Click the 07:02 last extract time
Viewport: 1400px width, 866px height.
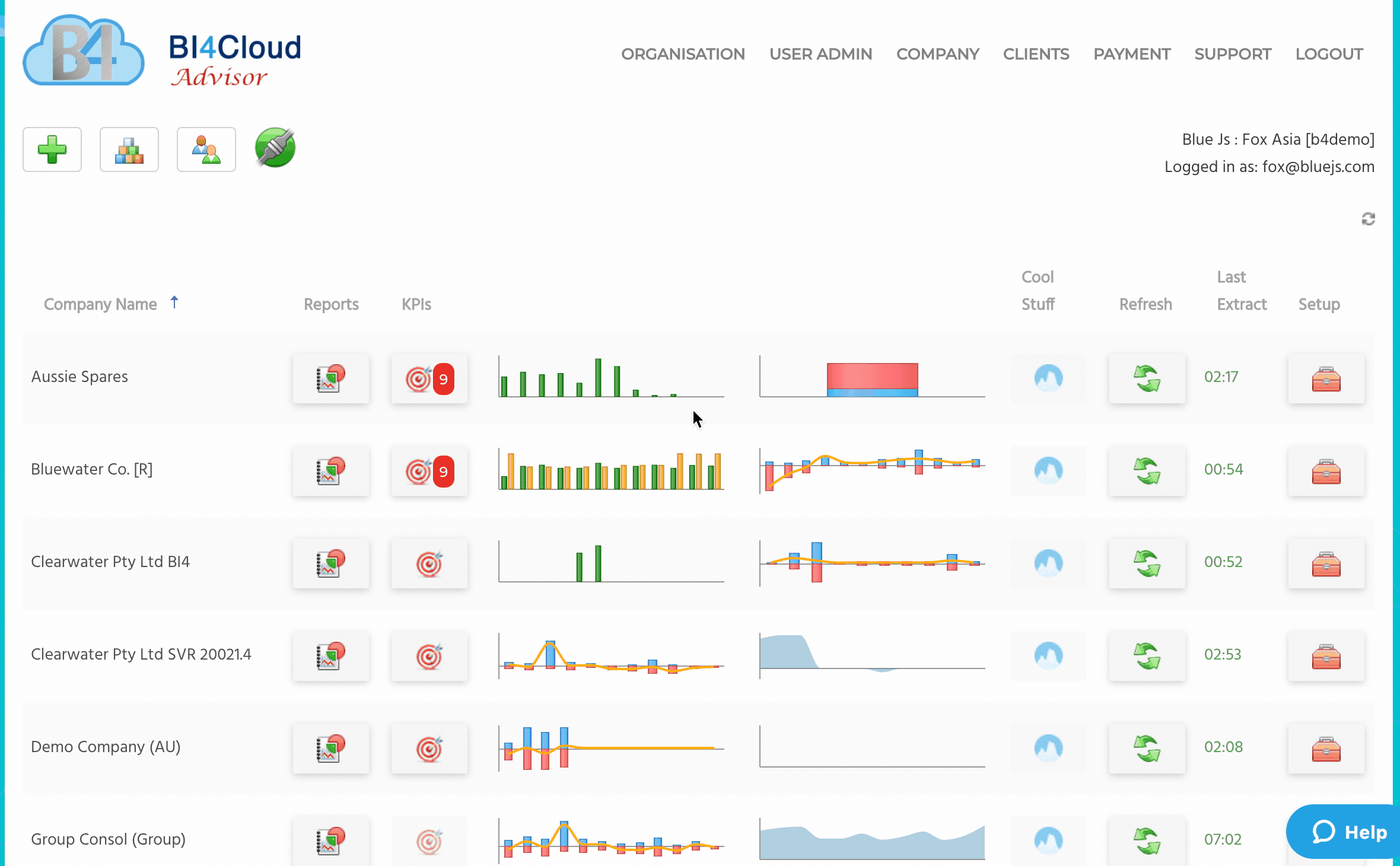tap(1223, 839)
